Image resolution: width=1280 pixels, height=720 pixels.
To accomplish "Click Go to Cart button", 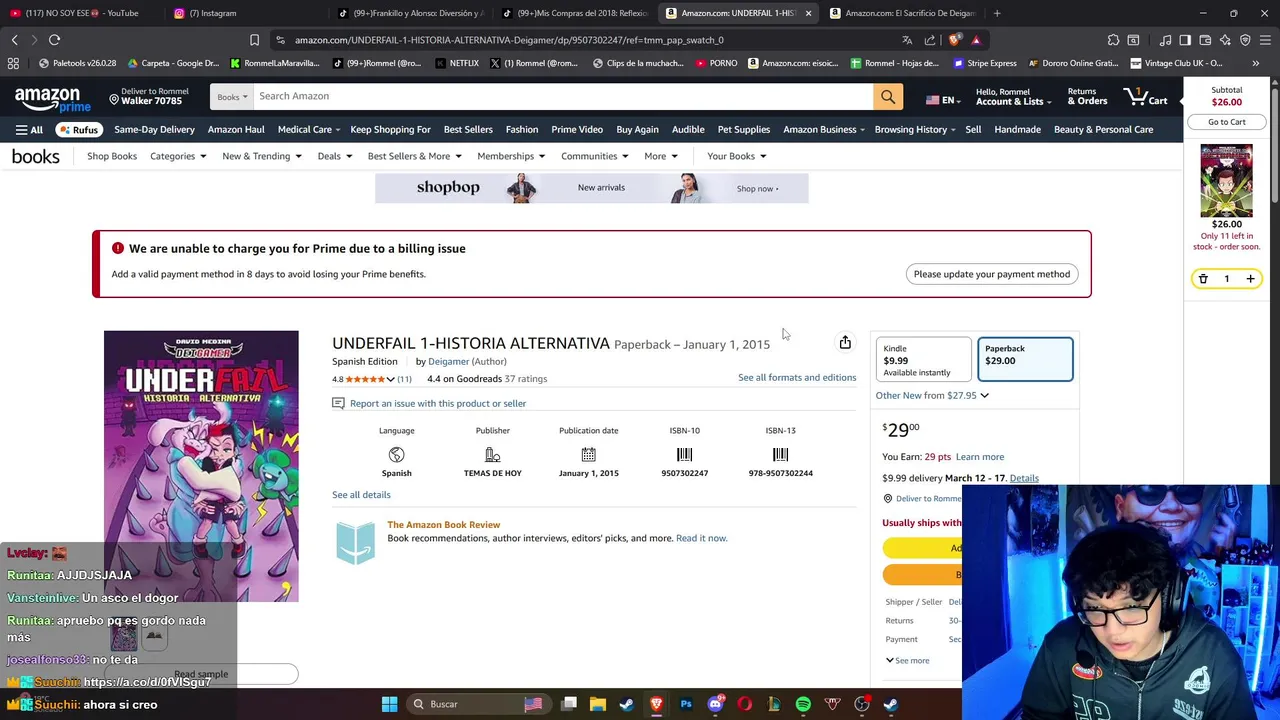I will click(1226, 122).
